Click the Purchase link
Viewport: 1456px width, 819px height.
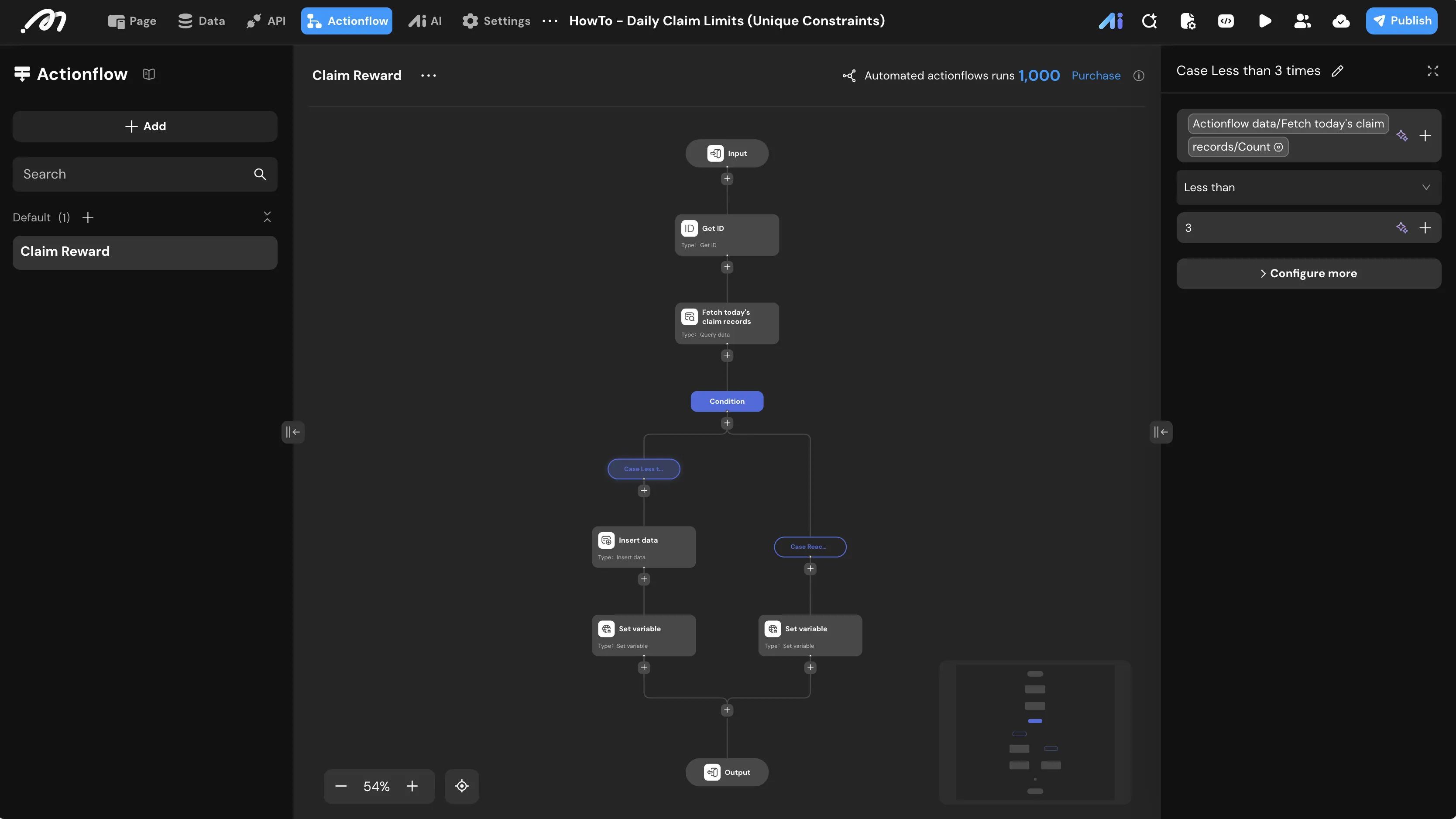pyautogui.click(x=1096, y=76)
